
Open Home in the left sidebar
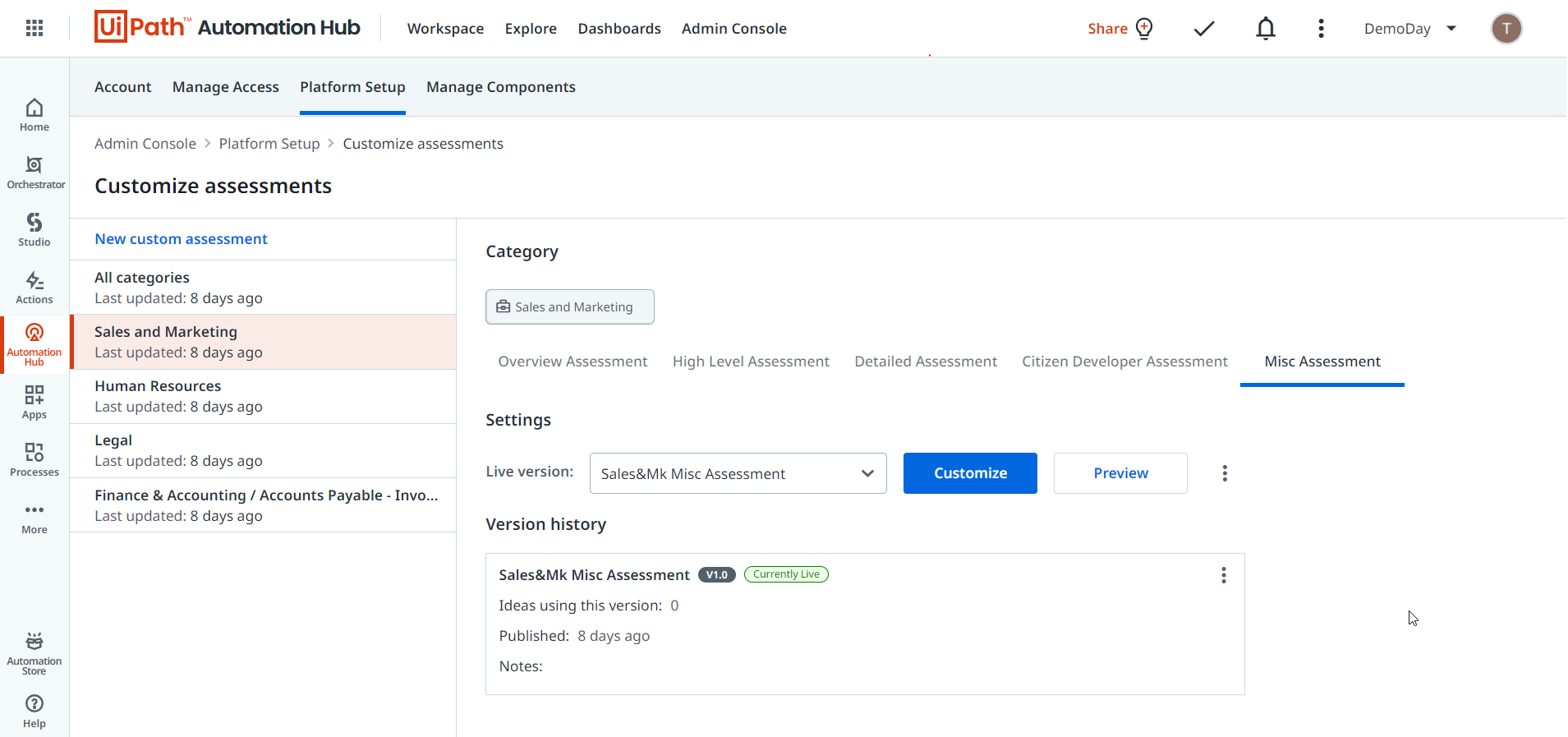[x=34, y=115]
